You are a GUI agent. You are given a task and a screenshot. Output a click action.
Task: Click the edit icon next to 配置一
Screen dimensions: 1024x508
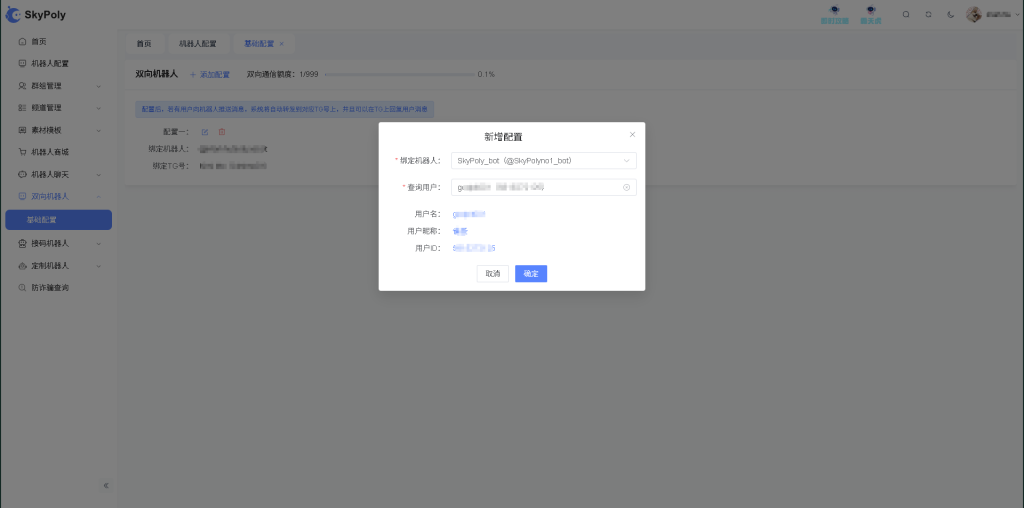(205, 132)
